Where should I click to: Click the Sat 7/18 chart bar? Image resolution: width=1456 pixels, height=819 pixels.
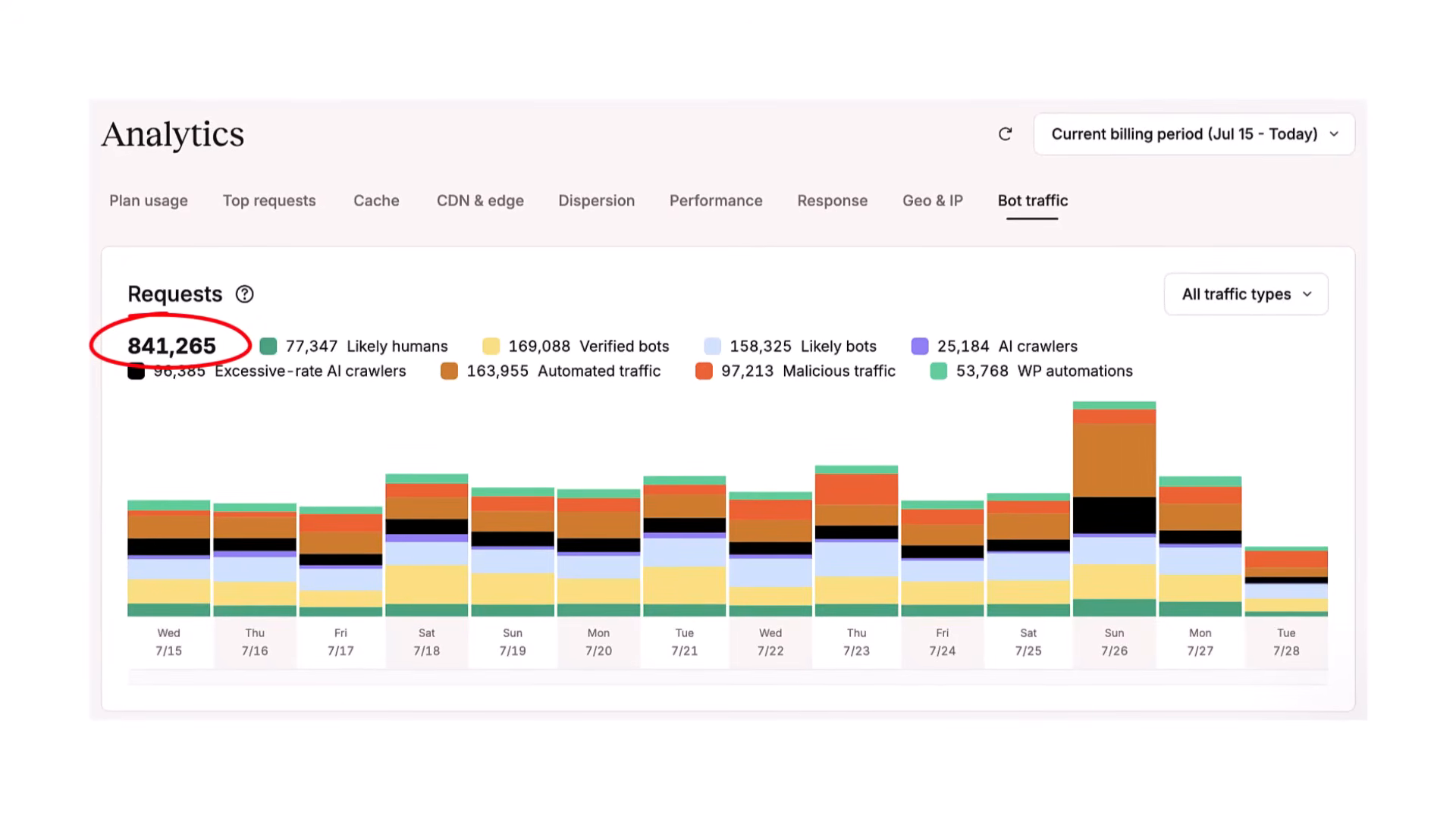pyautogui.click(x=427, y=545)
